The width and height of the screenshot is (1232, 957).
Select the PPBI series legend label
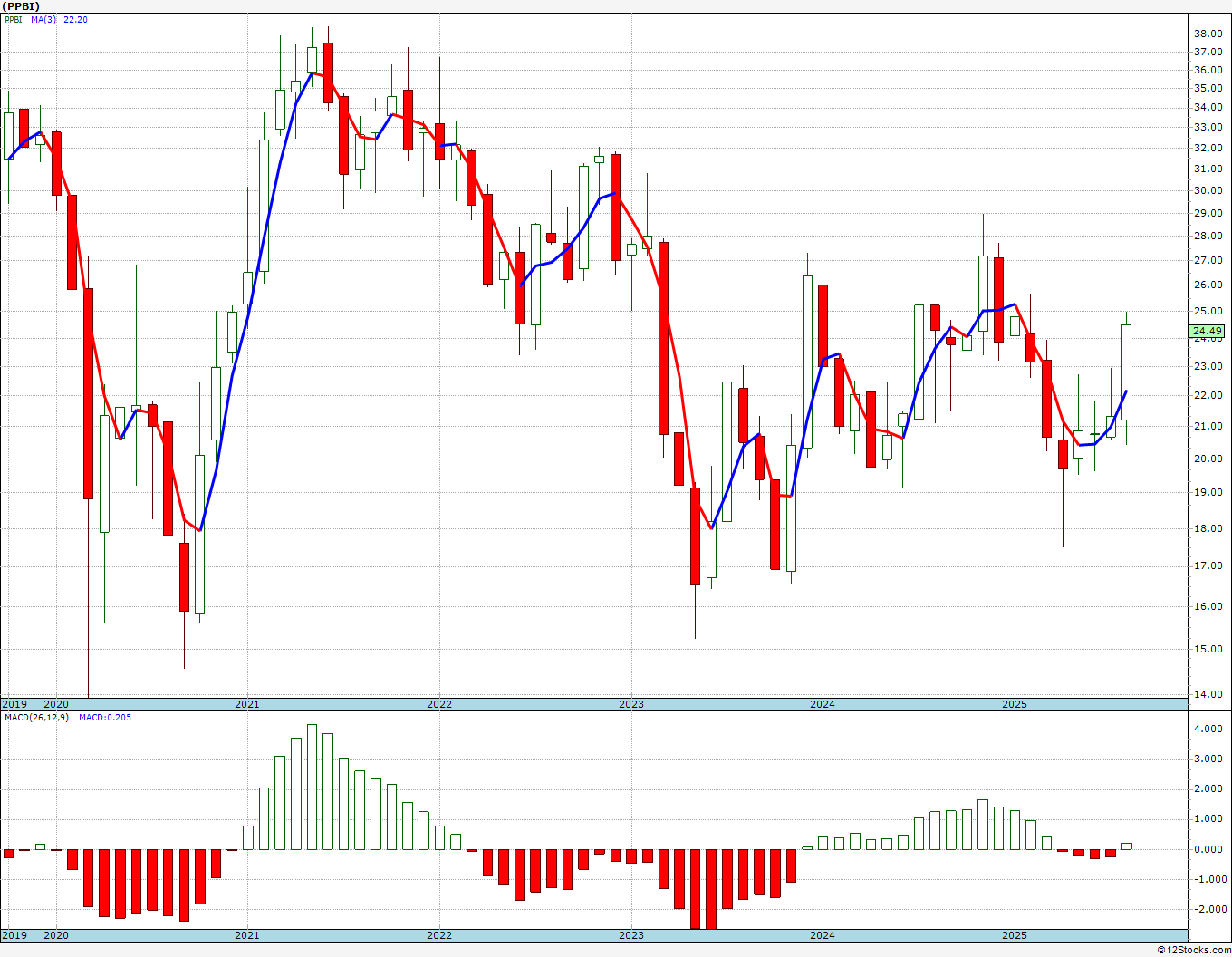14,20
